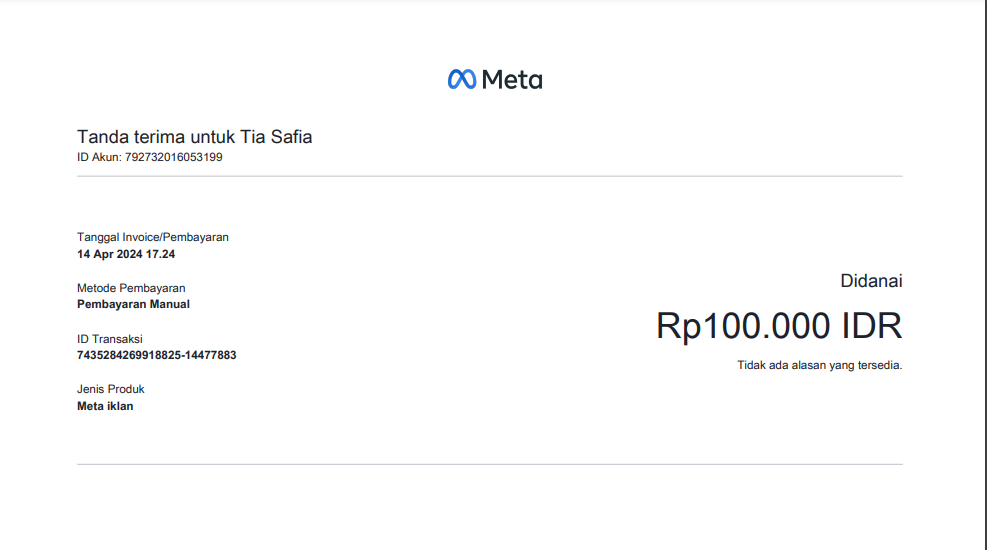Click the Tanggal Invoice/Pembayaran label
Viewport: 987px width, 550px height.
(x=153, y=237)
